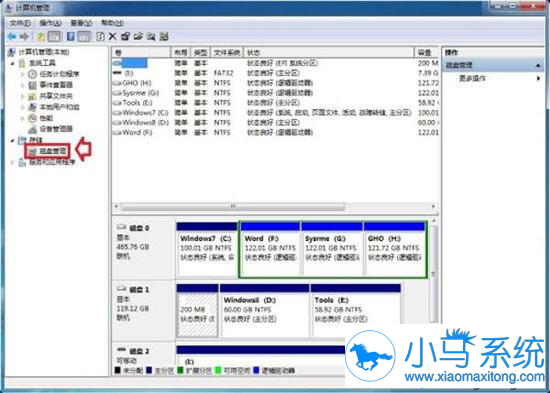Expand the 性能 node arrow
Screen dimensions: 550x393
pos(23,118)
